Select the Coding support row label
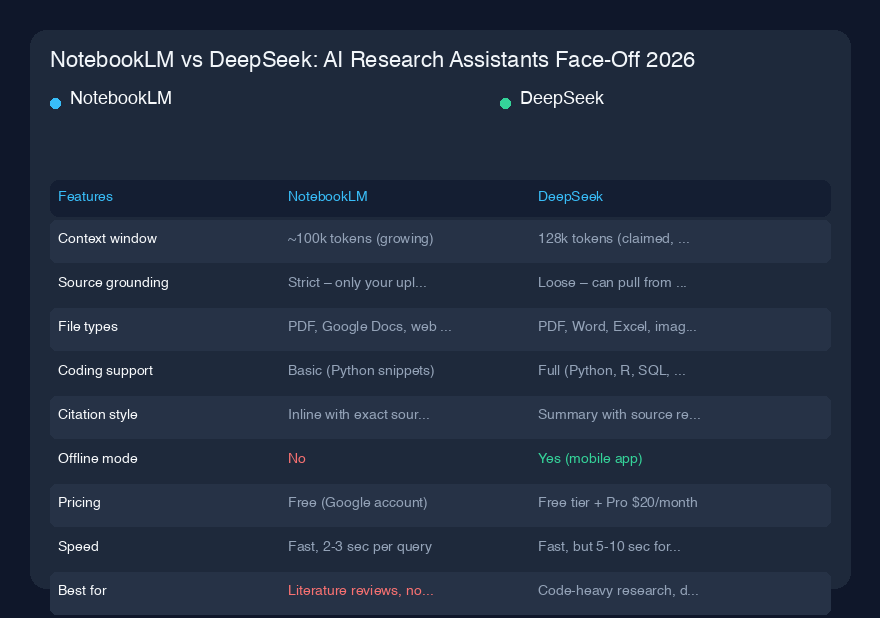Screen dimensions: 880x618 [x=106, y=370]
